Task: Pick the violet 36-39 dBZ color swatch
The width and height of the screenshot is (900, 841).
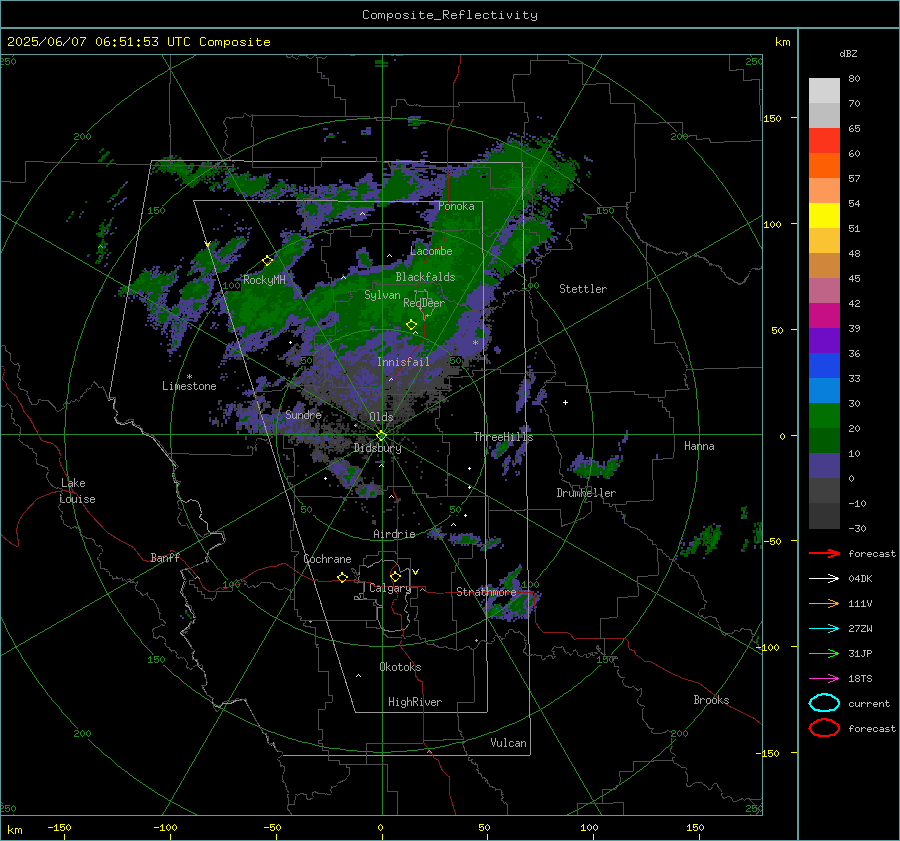Action: coord(824,341)
